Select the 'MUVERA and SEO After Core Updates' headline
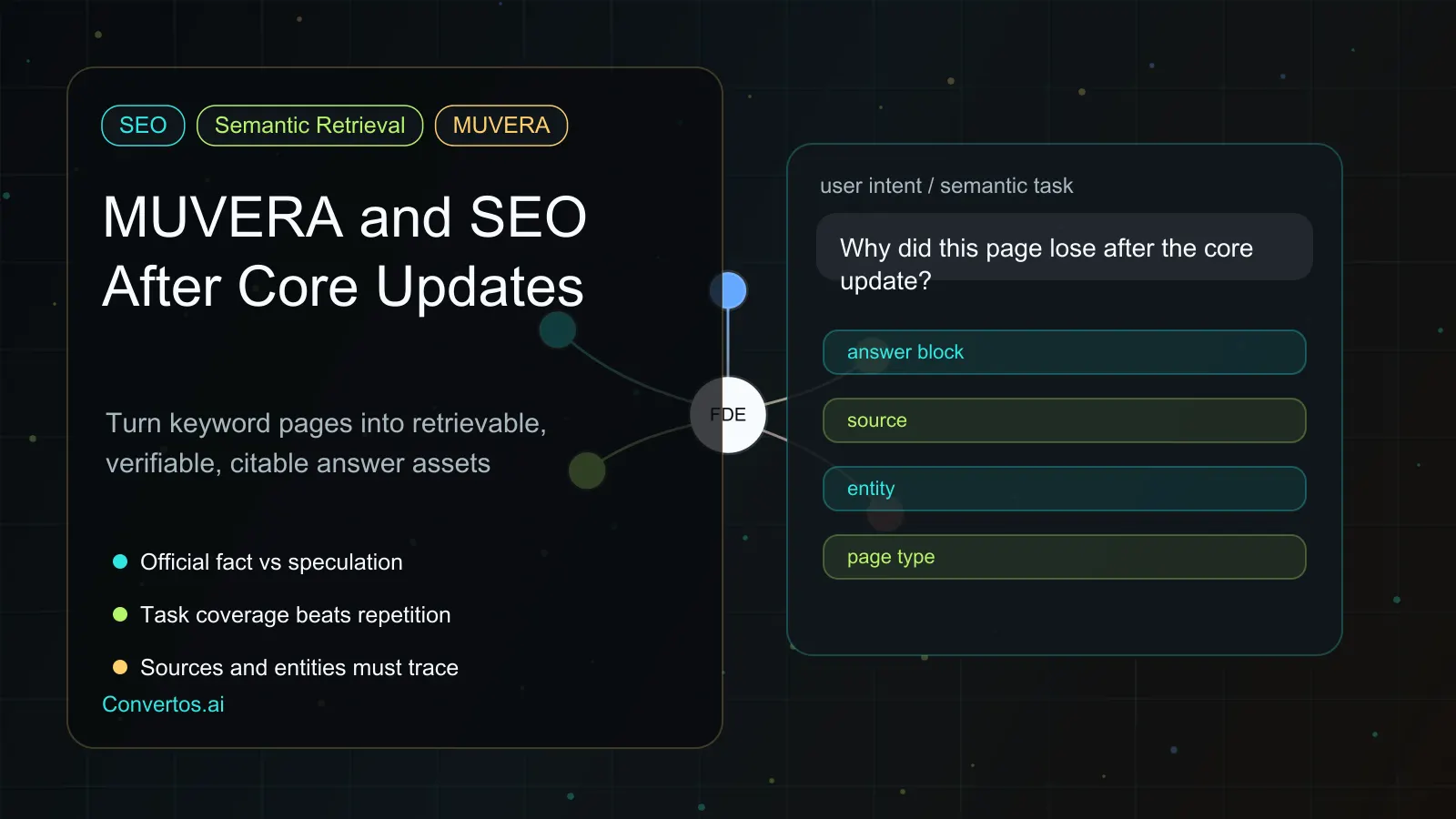Screen dimensions: 1456x819 pyautogui.click(x=344, y=252)
